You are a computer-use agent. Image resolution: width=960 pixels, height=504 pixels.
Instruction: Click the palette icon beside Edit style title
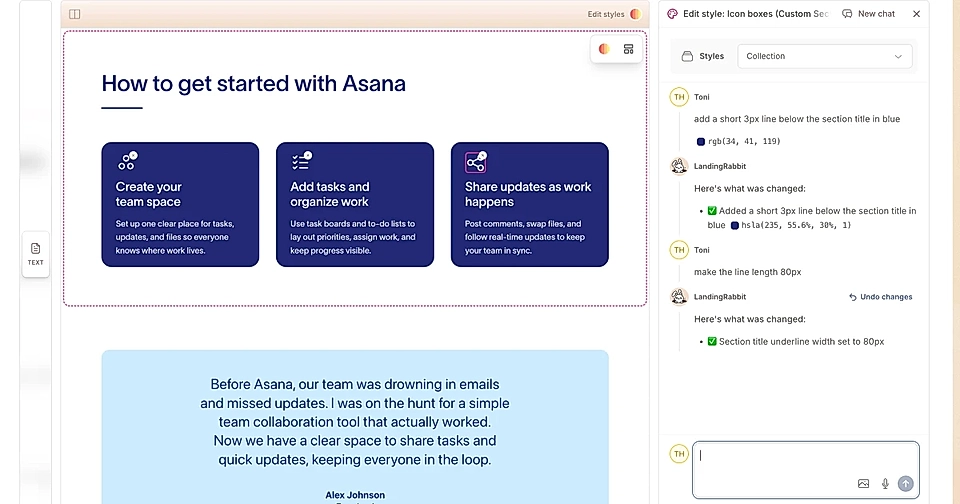point(672,13)
